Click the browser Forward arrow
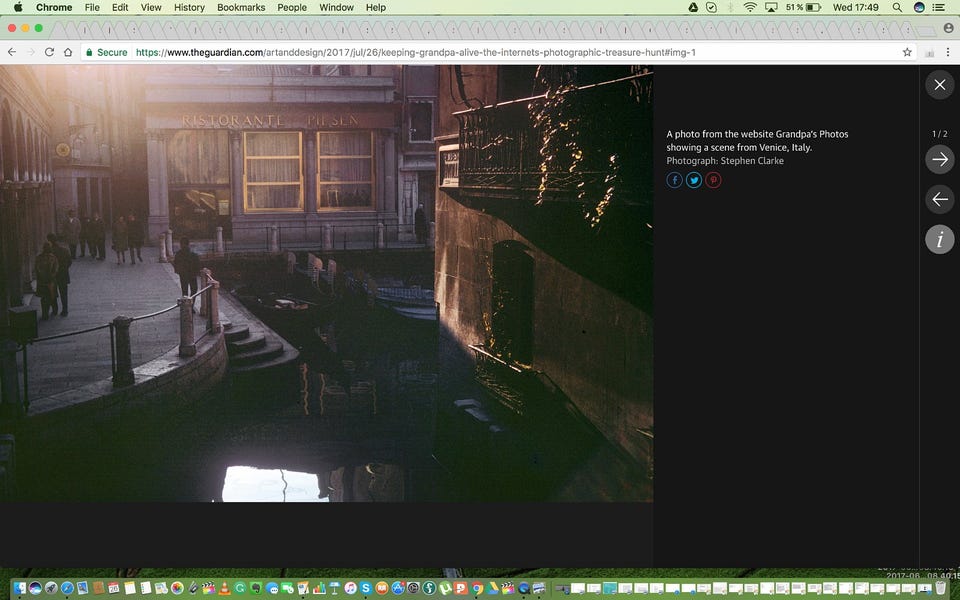Screen dimensions: 960x600 tap(31, 52)
